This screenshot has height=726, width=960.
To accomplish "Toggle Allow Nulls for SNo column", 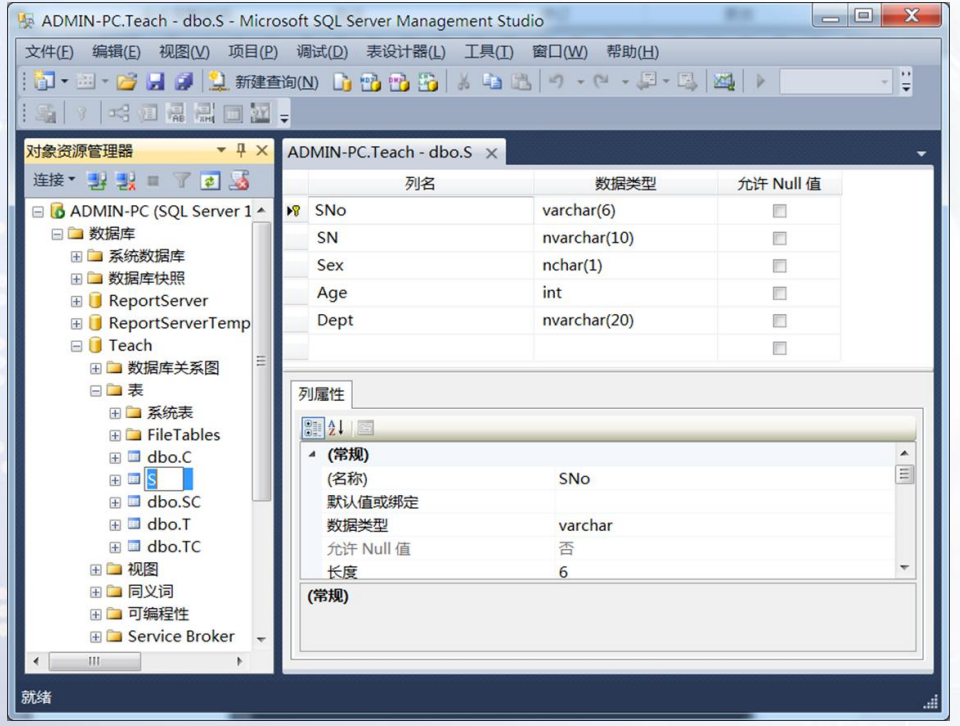I will click(779, 211).
